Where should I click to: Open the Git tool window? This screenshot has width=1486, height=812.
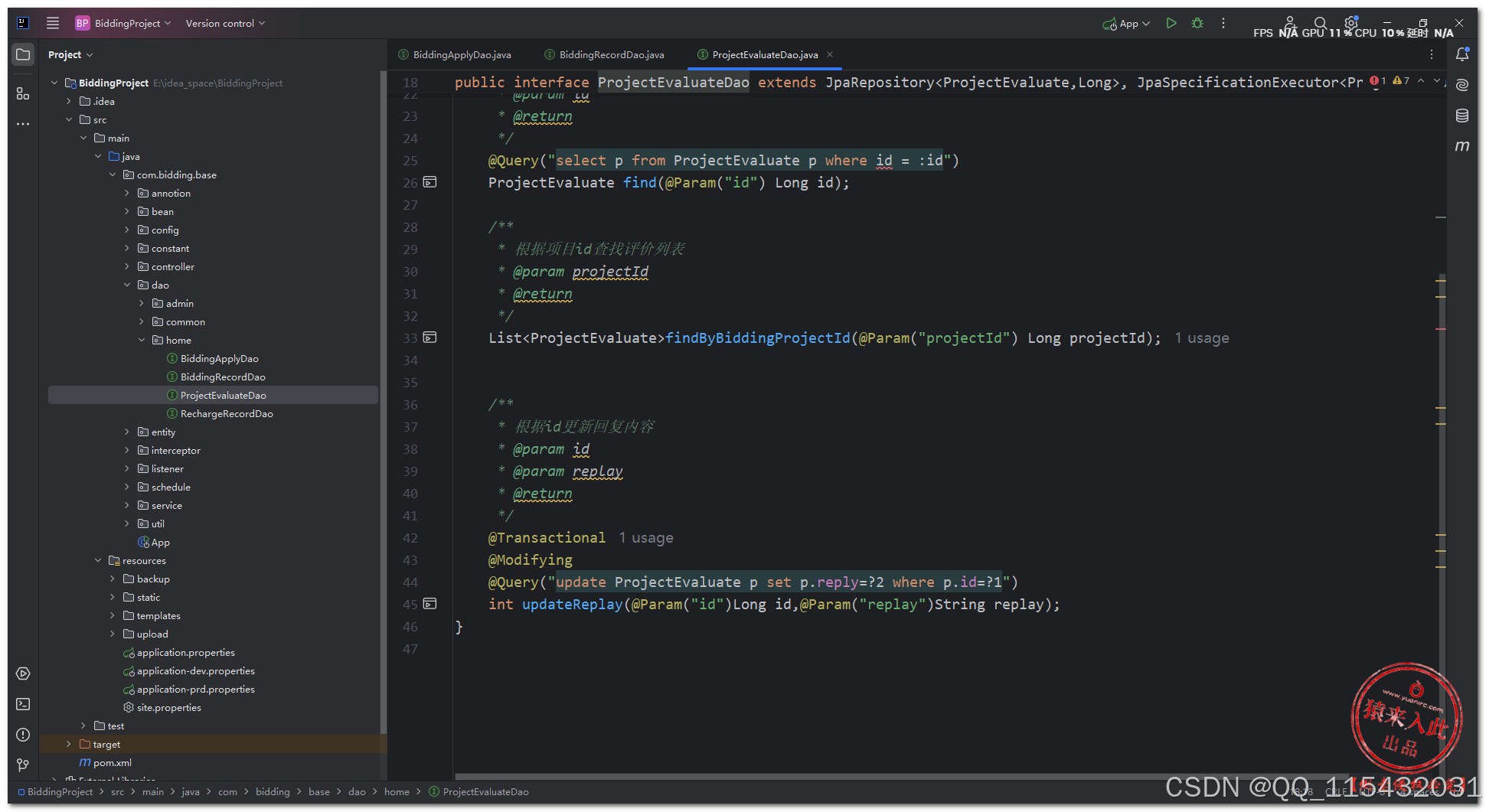[23, 765]
